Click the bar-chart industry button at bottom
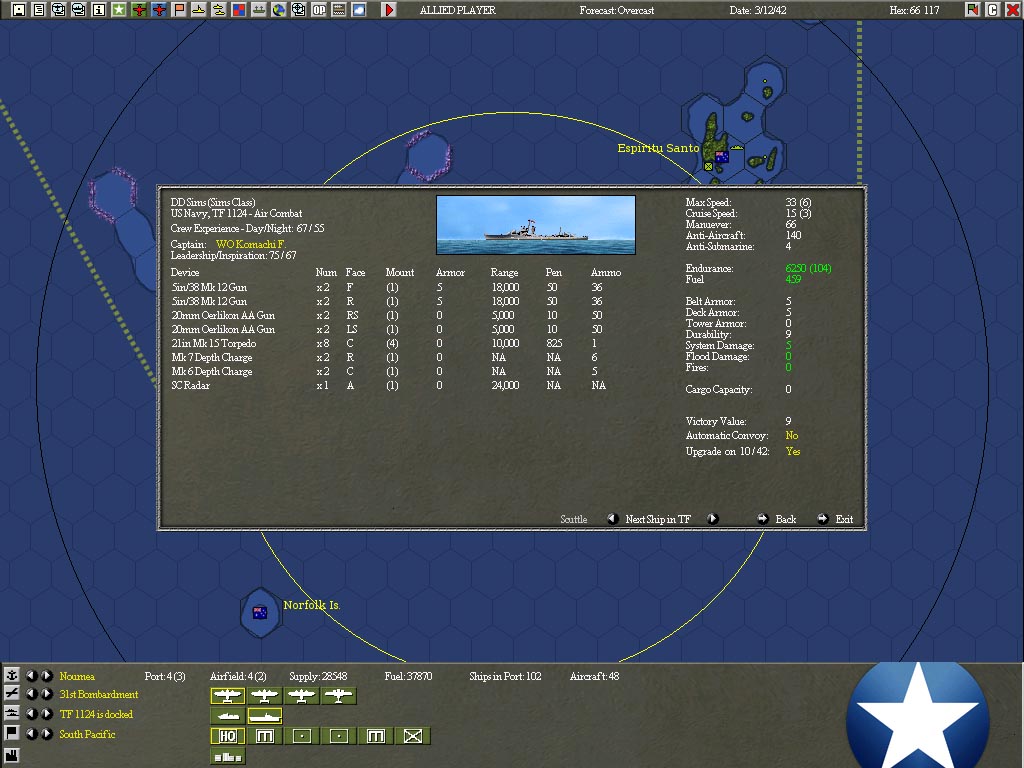Image resolution: width=1024 pixels, height=768 pixels. pyautogui.click(x=227, y=756)
